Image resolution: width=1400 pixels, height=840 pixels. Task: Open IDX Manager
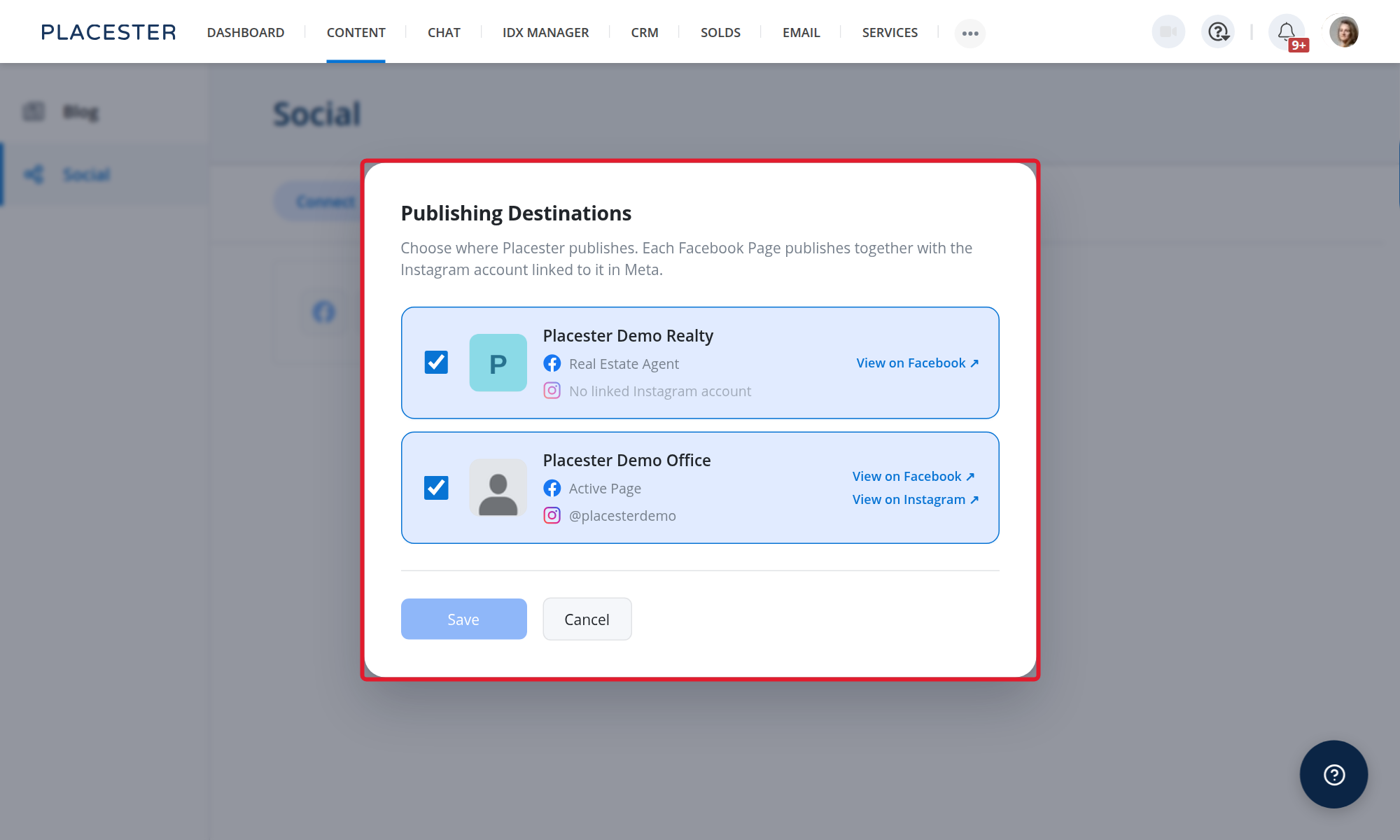coord(545,32)
